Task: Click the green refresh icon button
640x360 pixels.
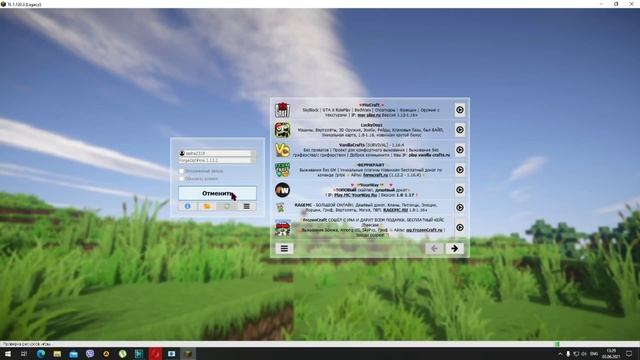Action: [227, 207]
